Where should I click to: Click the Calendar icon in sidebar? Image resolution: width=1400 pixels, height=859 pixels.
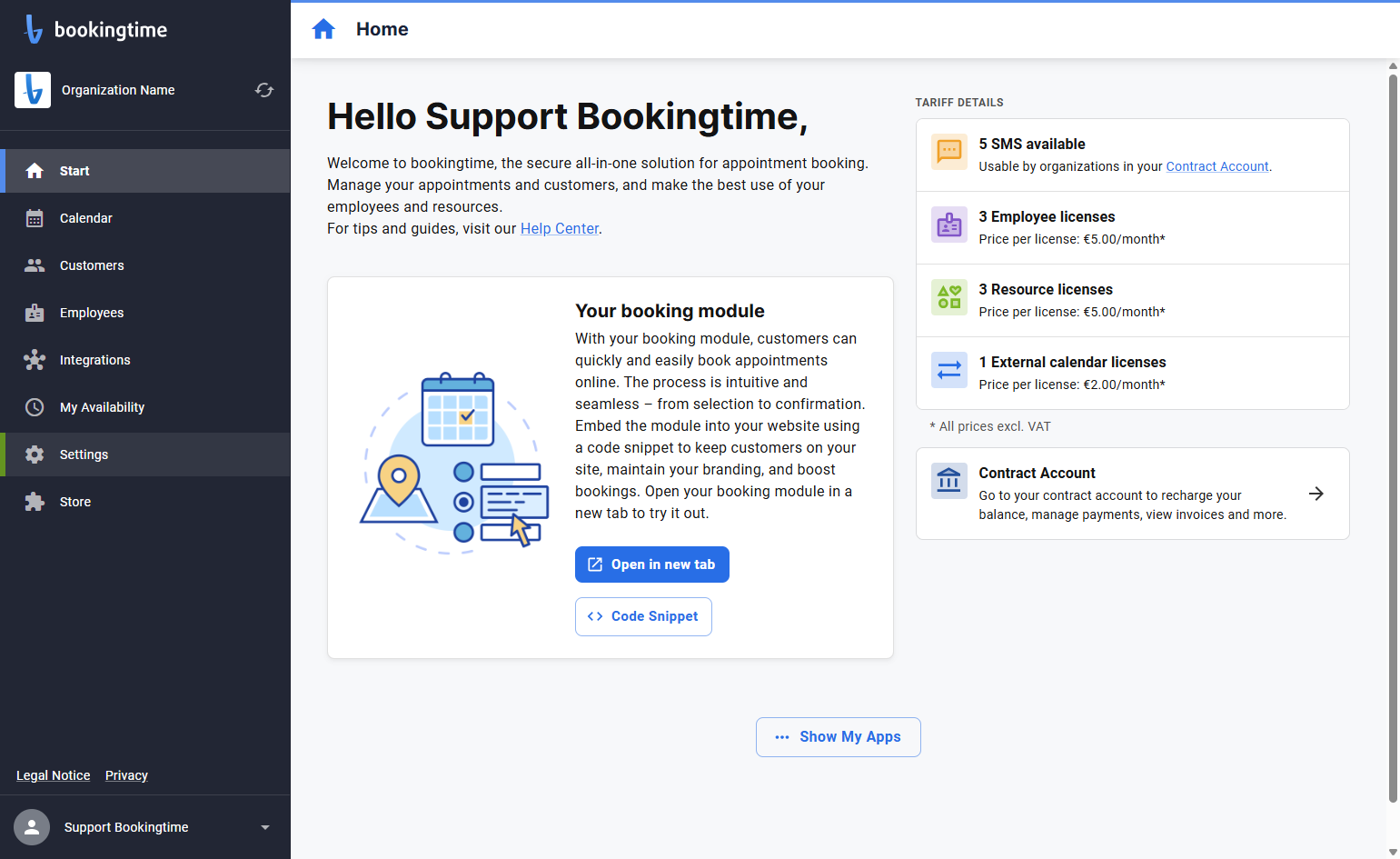click(x=35, y=218)
